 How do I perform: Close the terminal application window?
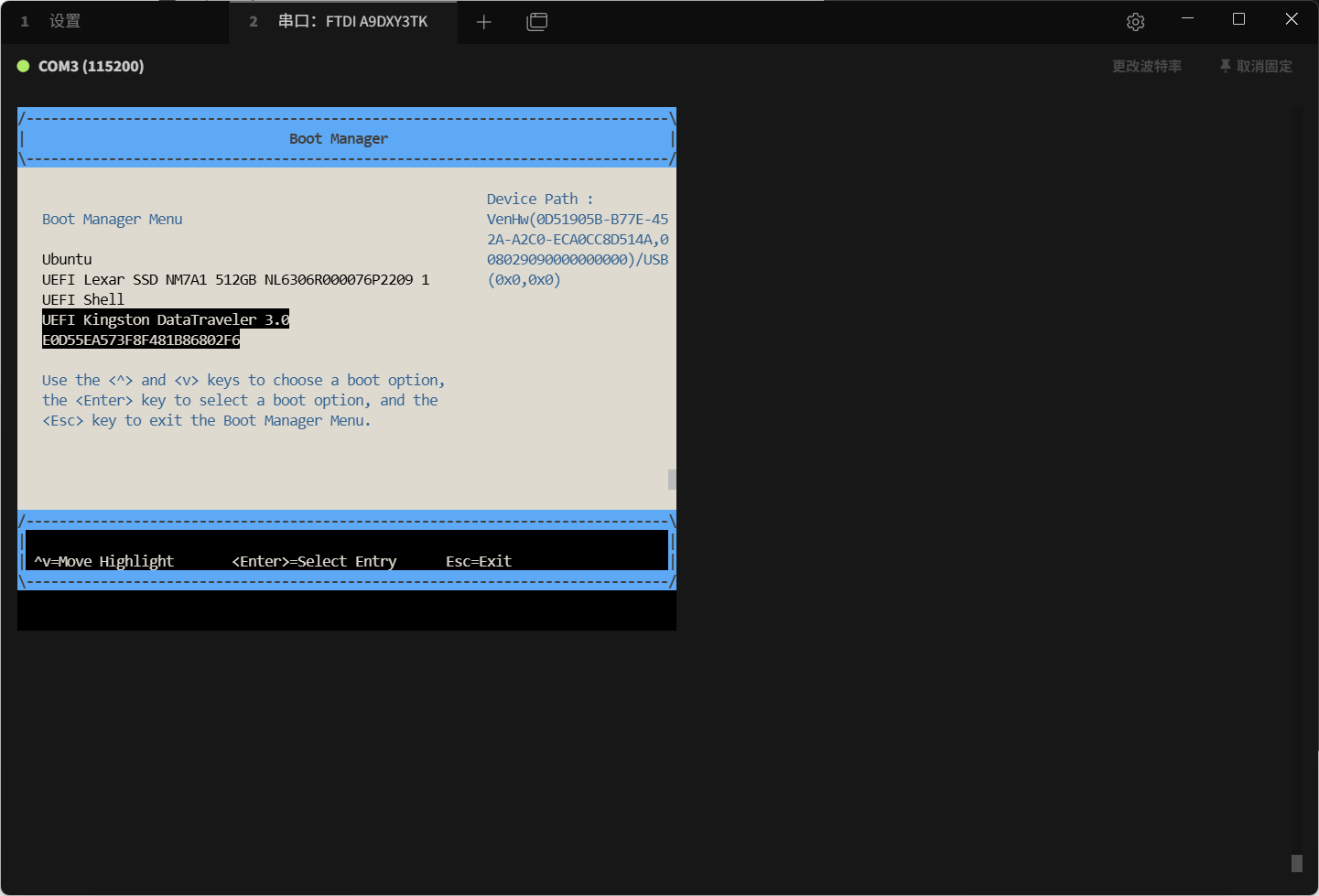coord(1292,19)
